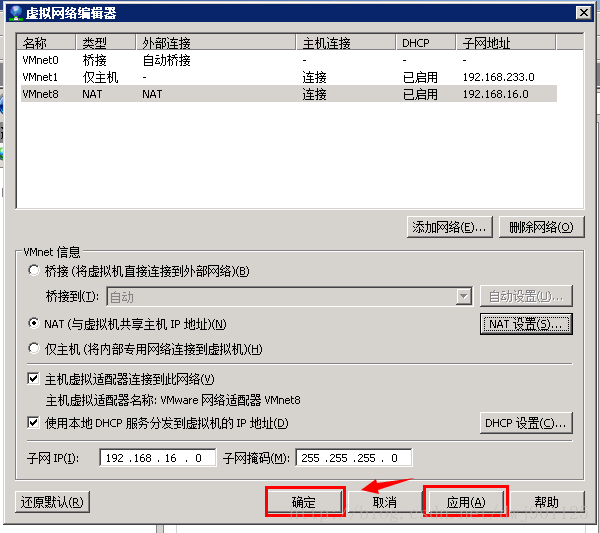Click the Virtual Network Editor title bar icon

[16, 13]
